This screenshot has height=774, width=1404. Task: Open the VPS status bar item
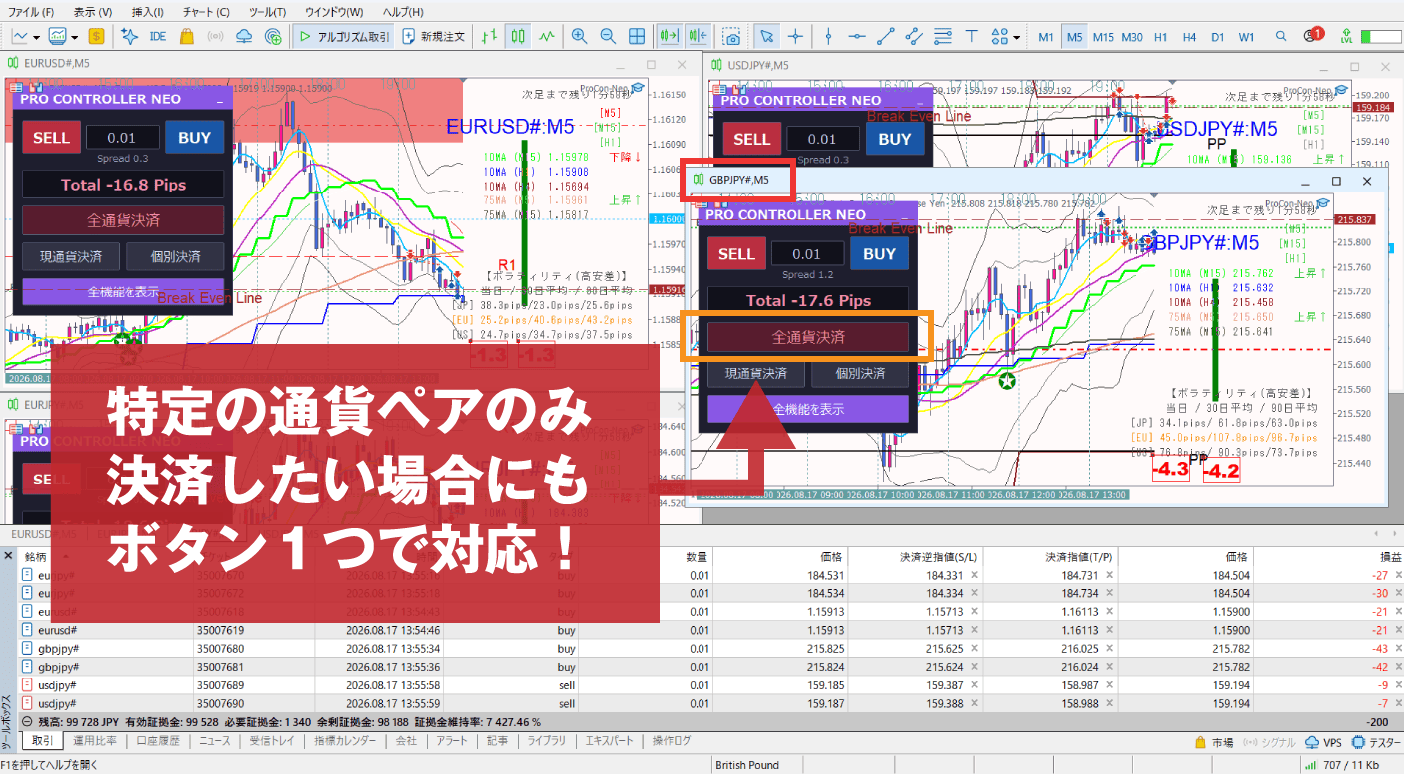point(1322,742)
